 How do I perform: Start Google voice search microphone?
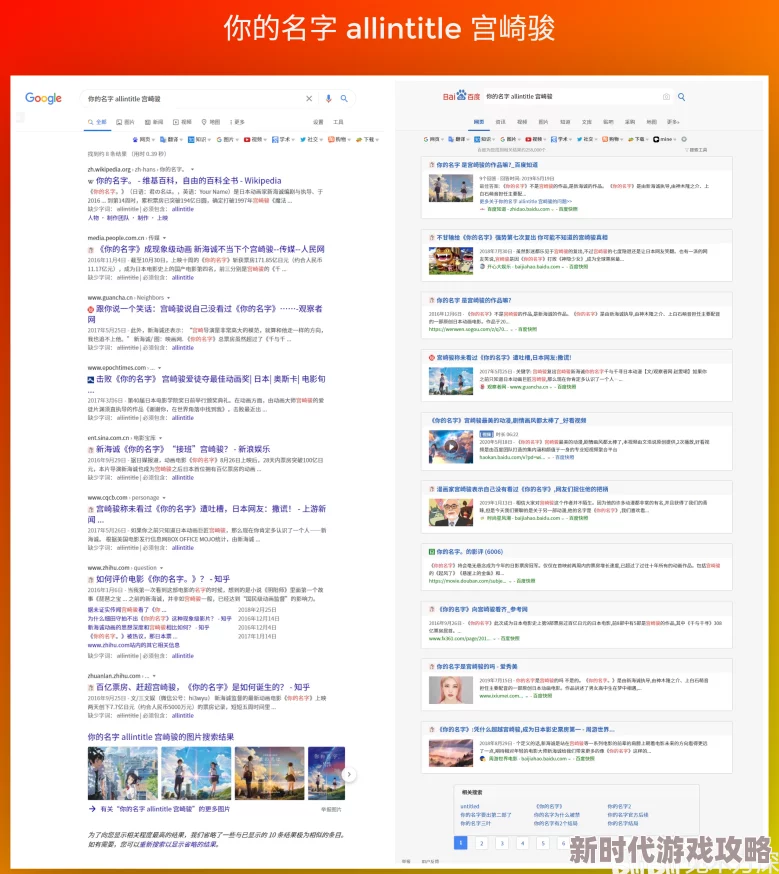tap(328, 99)
